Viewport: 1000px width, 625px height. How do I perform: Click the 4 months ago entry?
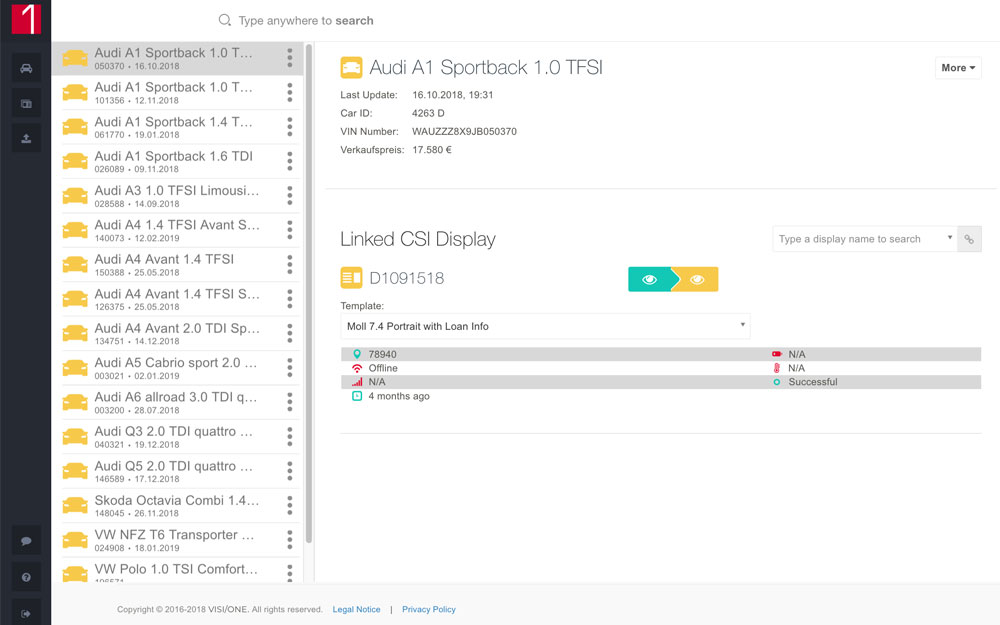[399, 396]
